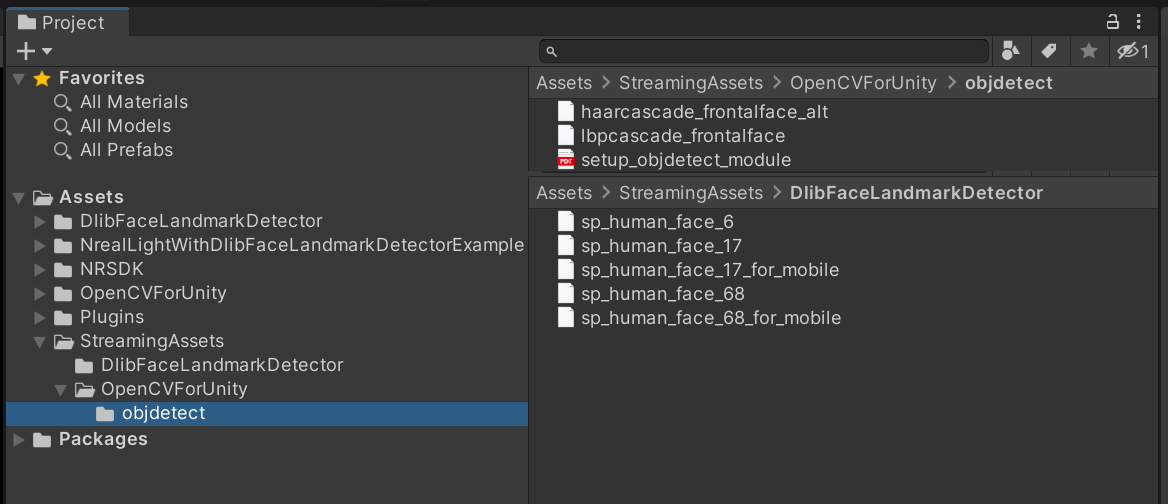The width and height of the screenshot is (1168, 504).
Task: Select All Models saved search
Action: (x=125, y=126)
